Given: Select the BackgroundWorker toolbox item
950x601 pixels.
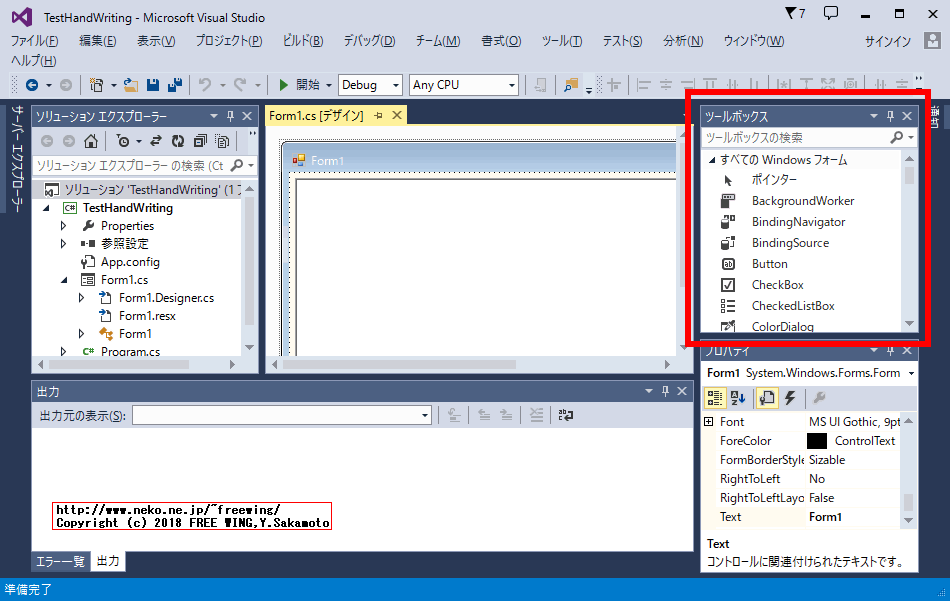Looking at the screenshot, I should tap(802, 201).
